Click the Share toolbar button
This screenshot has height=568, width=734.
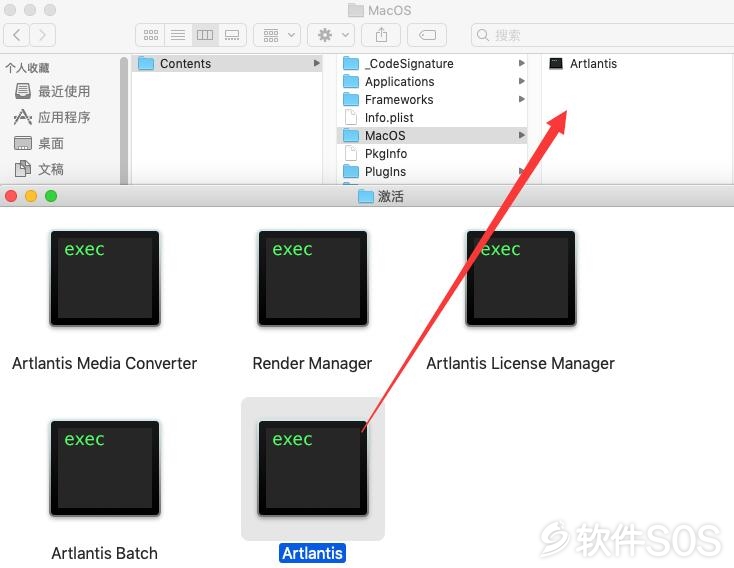click(381, 35)
